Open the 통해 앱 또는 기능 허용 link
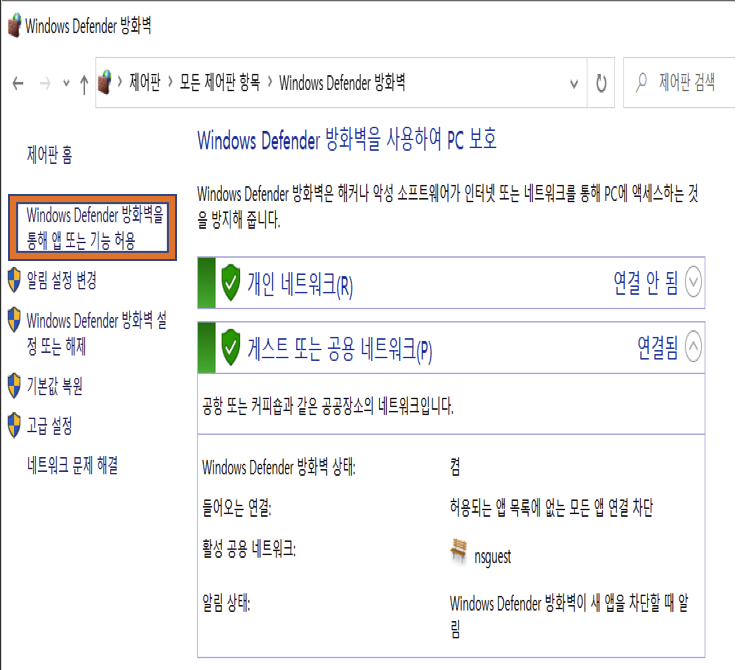This screenshot has height=670, width=737. tap(94, 228)
